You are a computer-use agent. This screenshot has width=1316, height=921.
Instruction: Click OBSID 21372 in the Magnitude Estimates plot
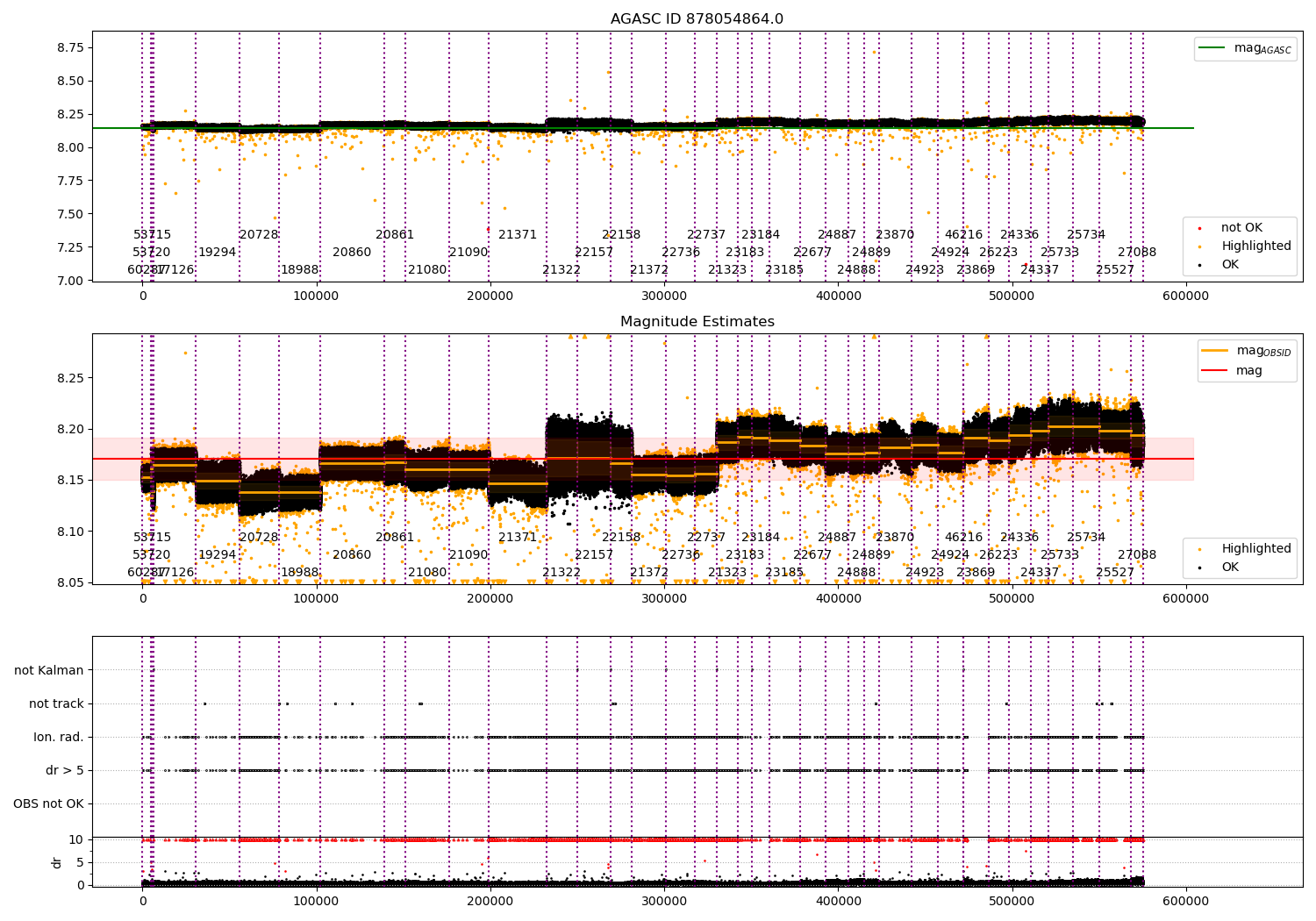click(649, 573)
